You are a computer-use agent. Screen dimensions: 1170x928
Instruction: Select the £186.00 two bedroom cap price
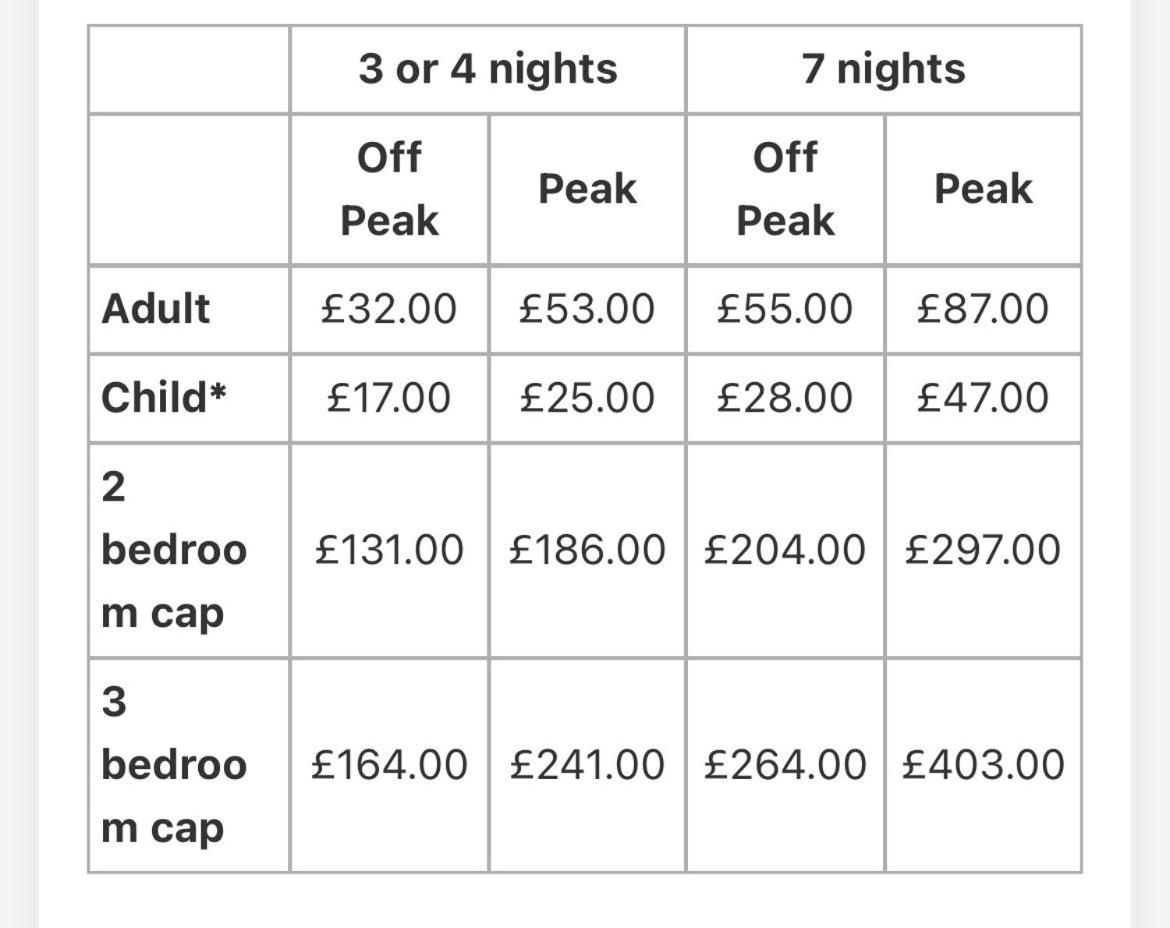pos(587,551)
